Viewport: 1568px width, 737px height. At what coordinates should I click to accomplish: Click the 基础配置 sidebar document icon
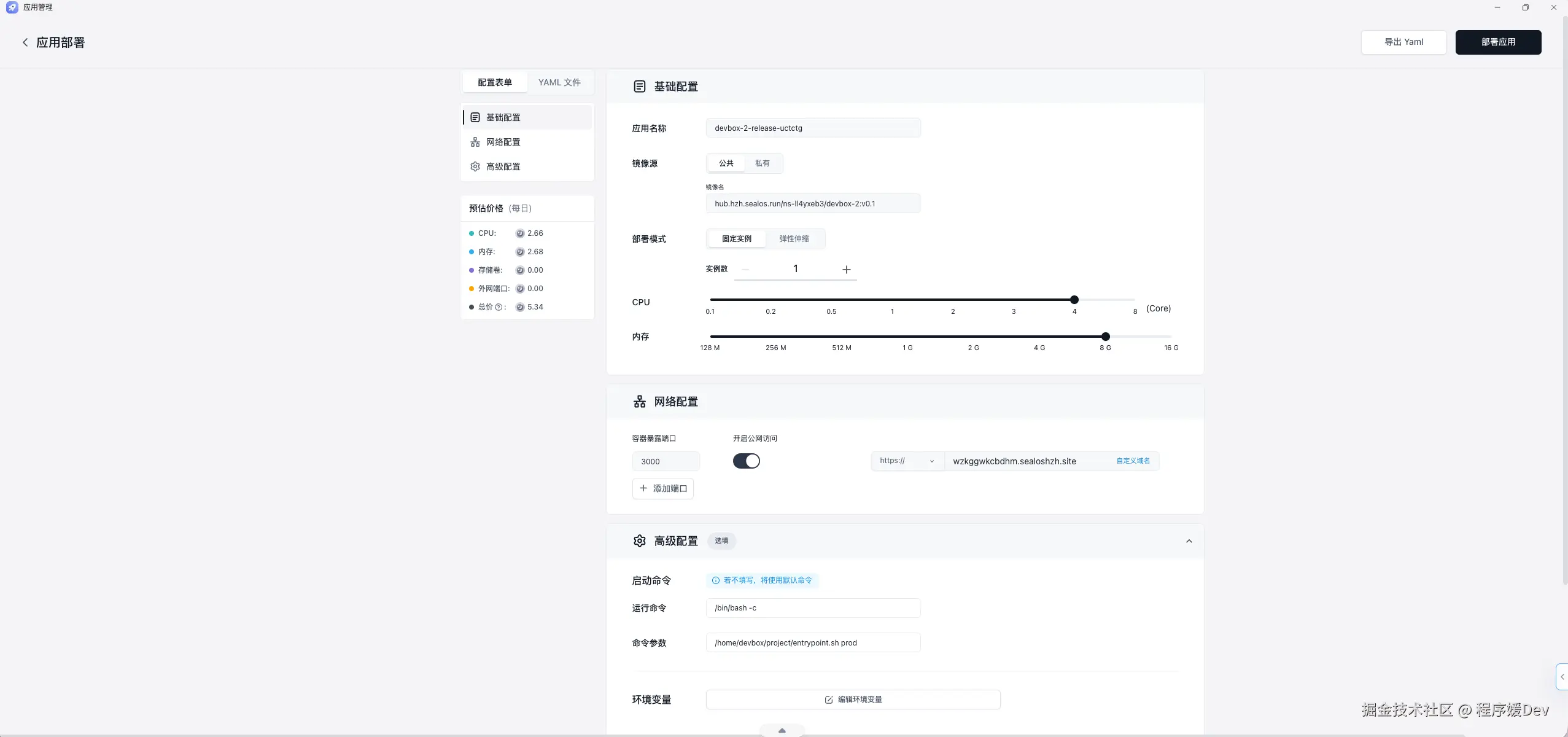475,117
